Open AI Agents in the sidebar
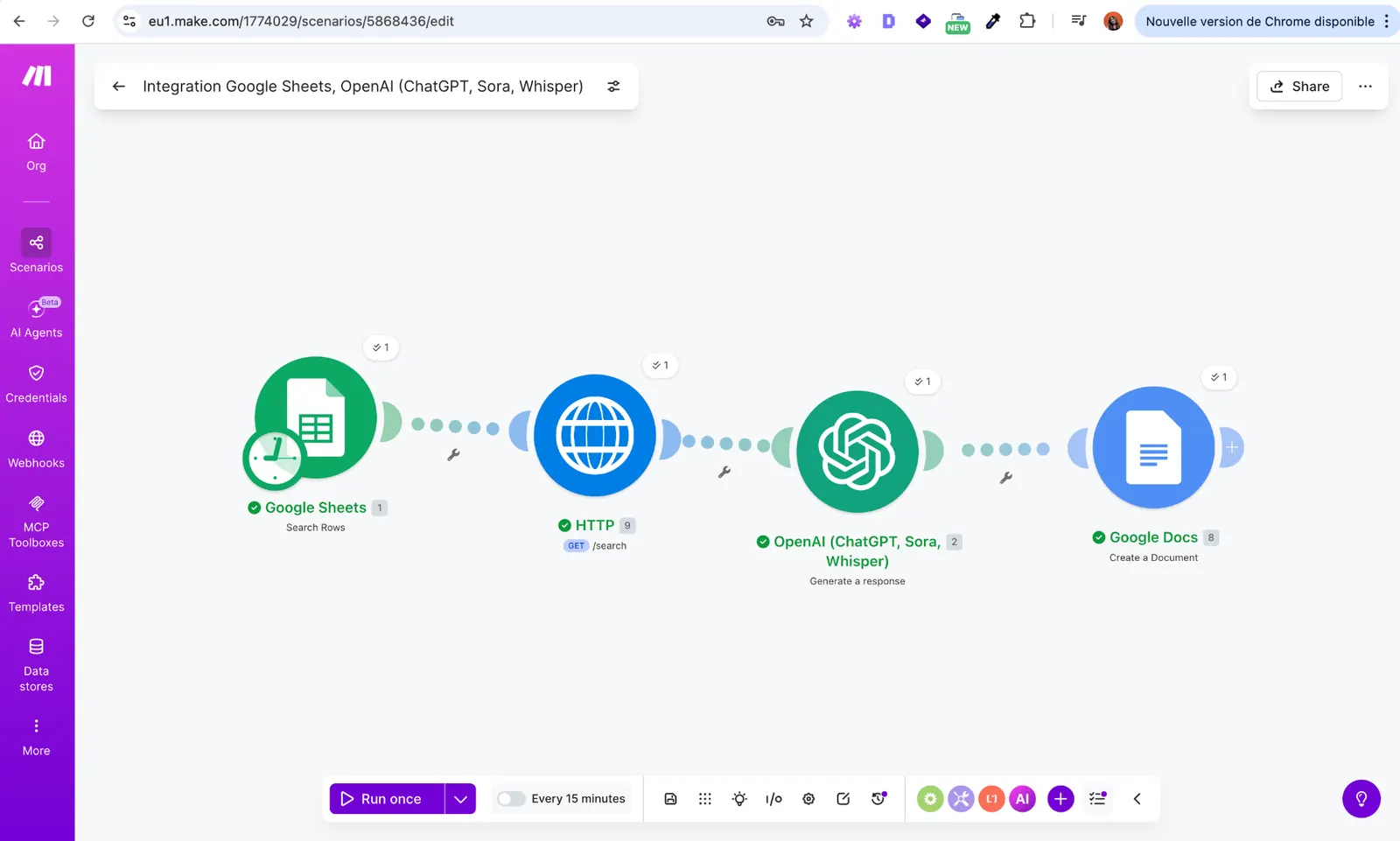Screen dimensions: 1400x841 36,319
